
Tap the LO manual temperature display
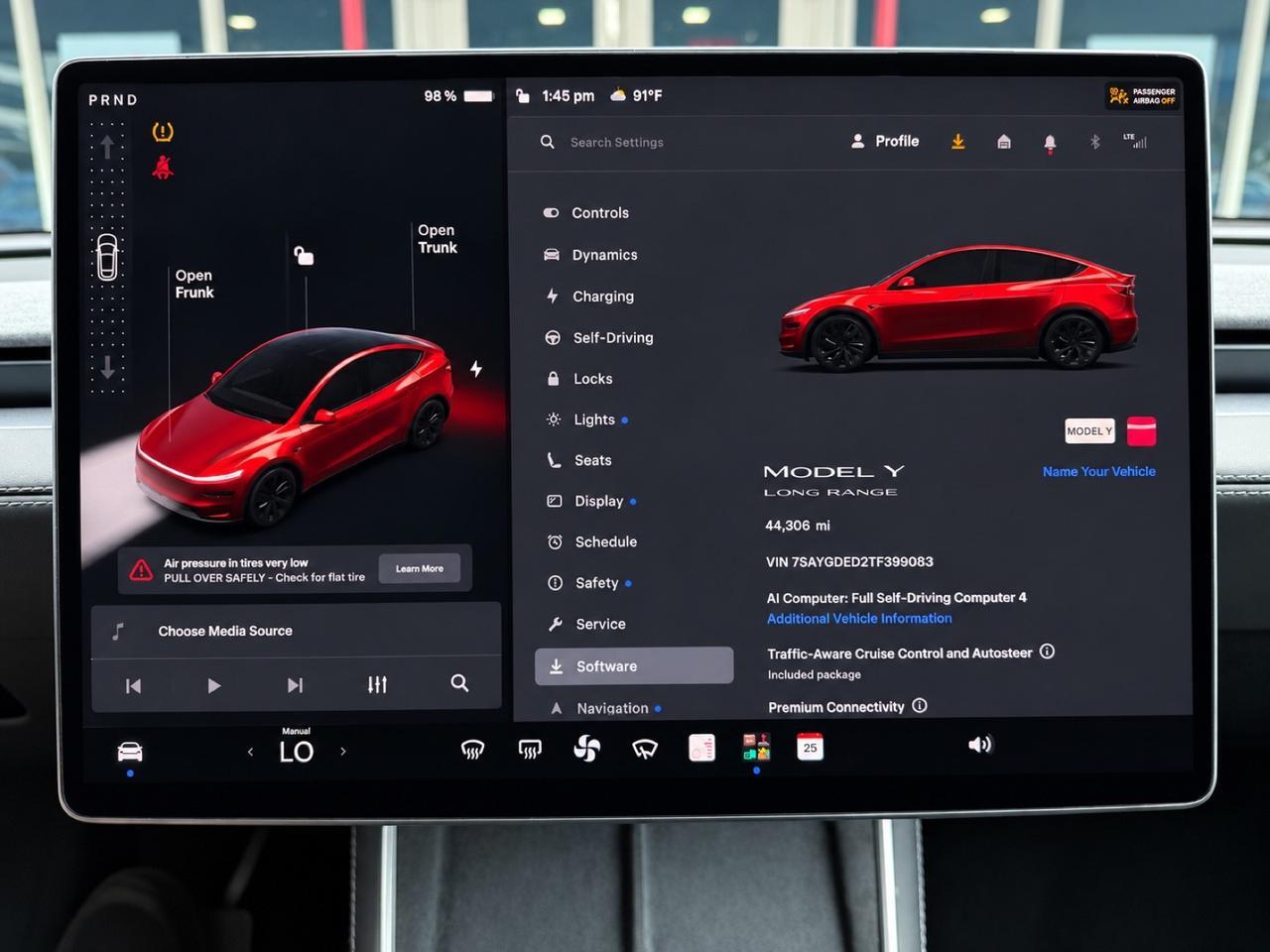point(296,751)
